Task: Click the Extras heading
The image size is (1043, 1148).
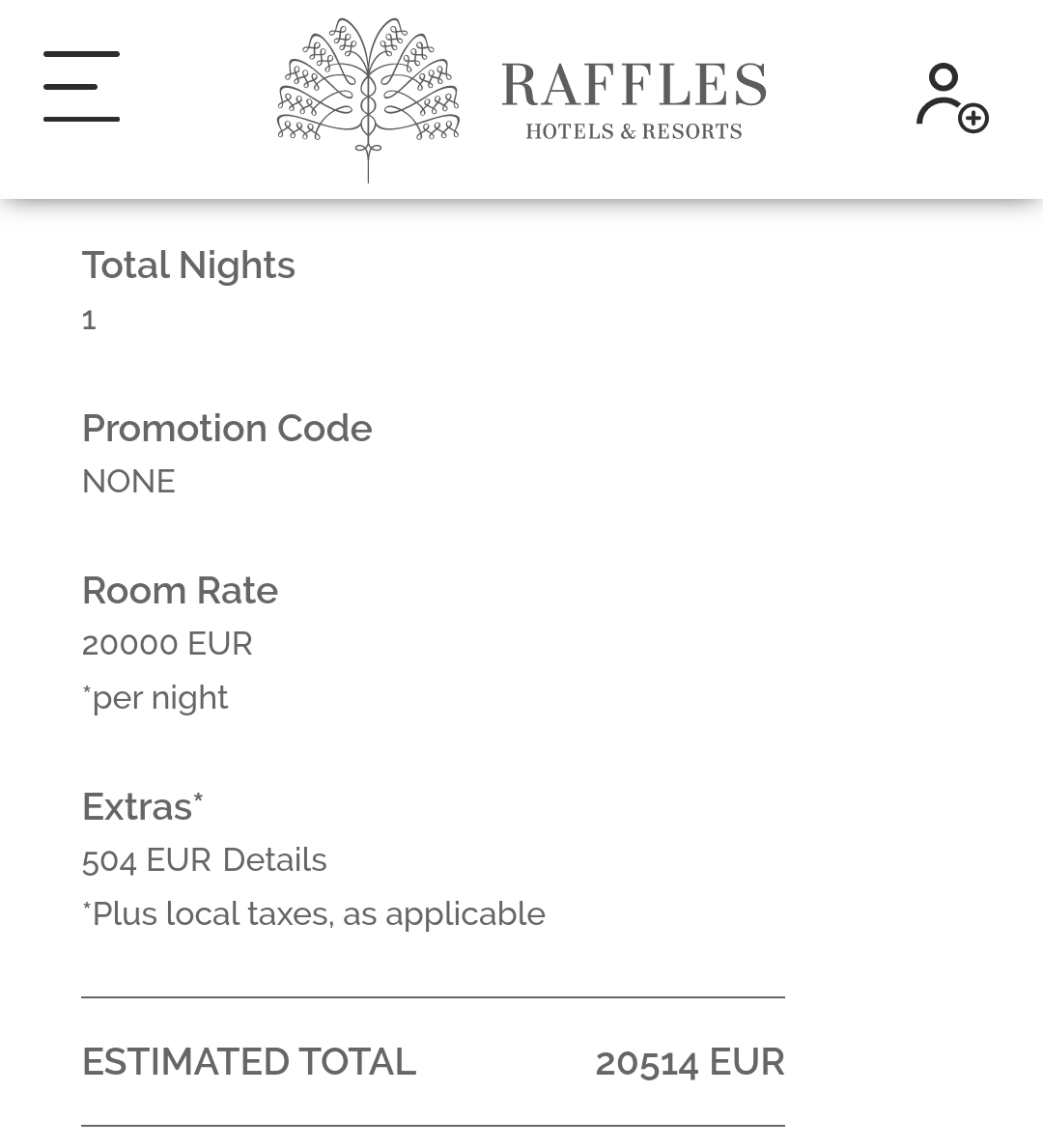Action: [142, 806]
